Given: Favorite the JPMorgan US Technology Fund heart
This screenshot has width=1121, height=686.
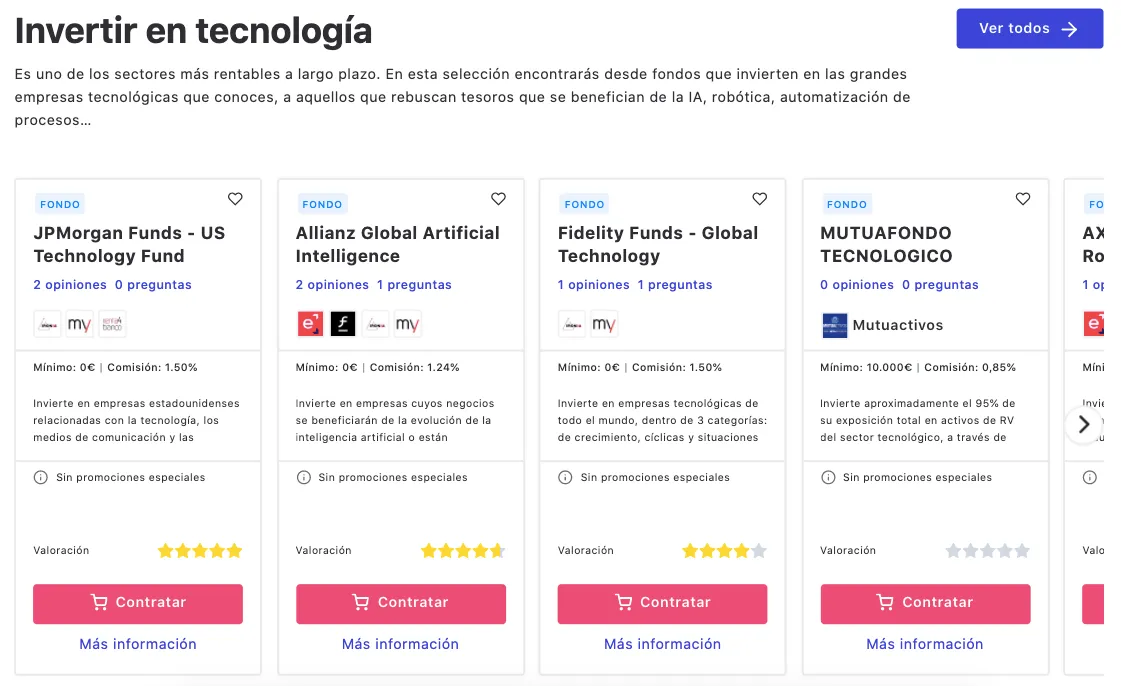Looking at the screenshot, I should (x=235, y=199).
